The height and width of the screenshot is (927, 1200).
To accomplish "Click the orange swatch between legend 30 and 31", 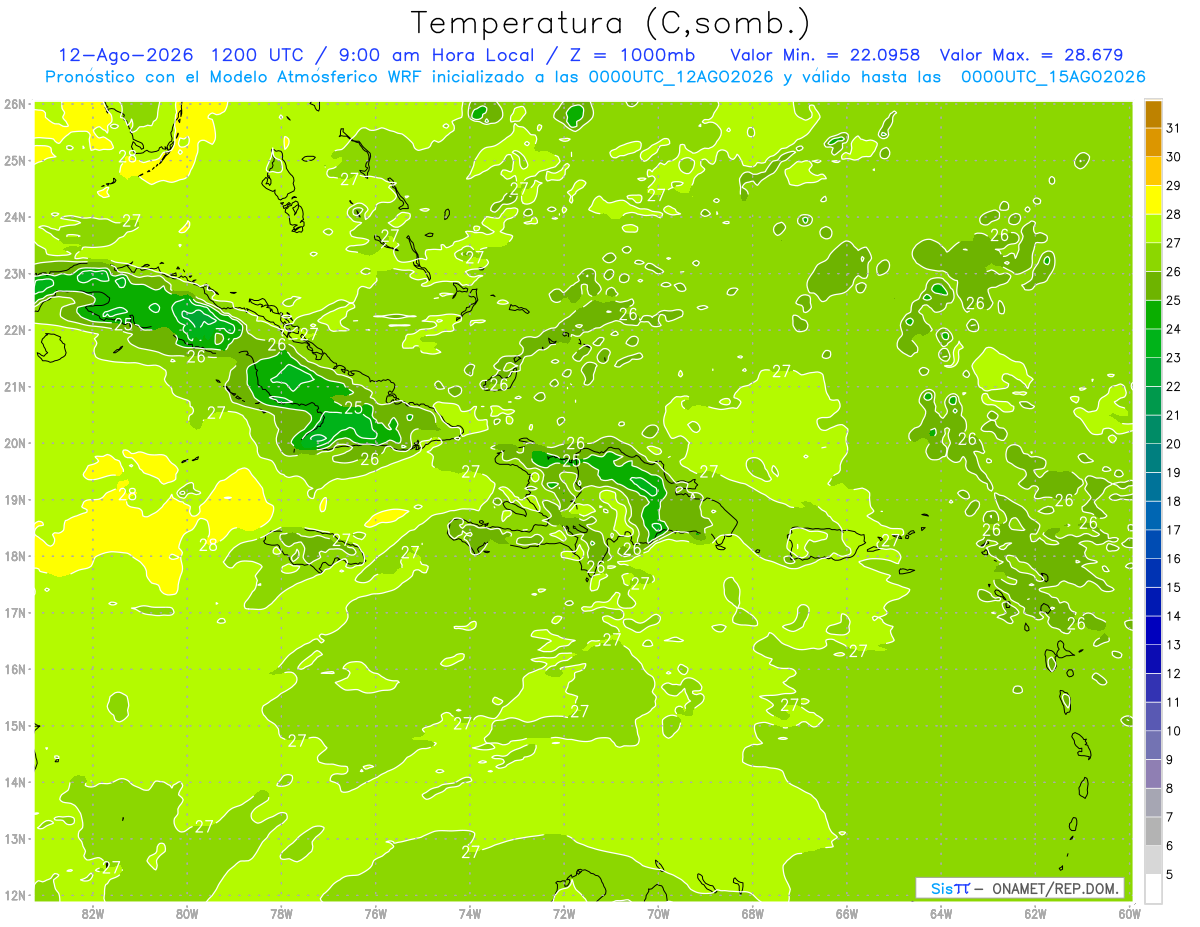I will 1153,143.
